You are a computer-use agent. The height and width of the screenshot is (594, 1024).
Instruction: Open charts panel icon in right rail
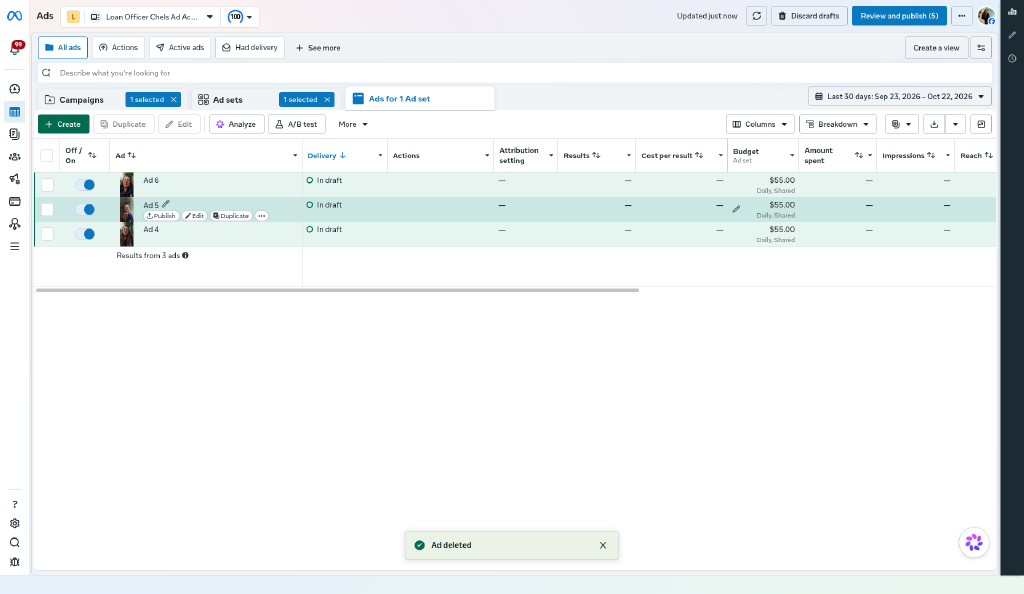(1012, 11)
